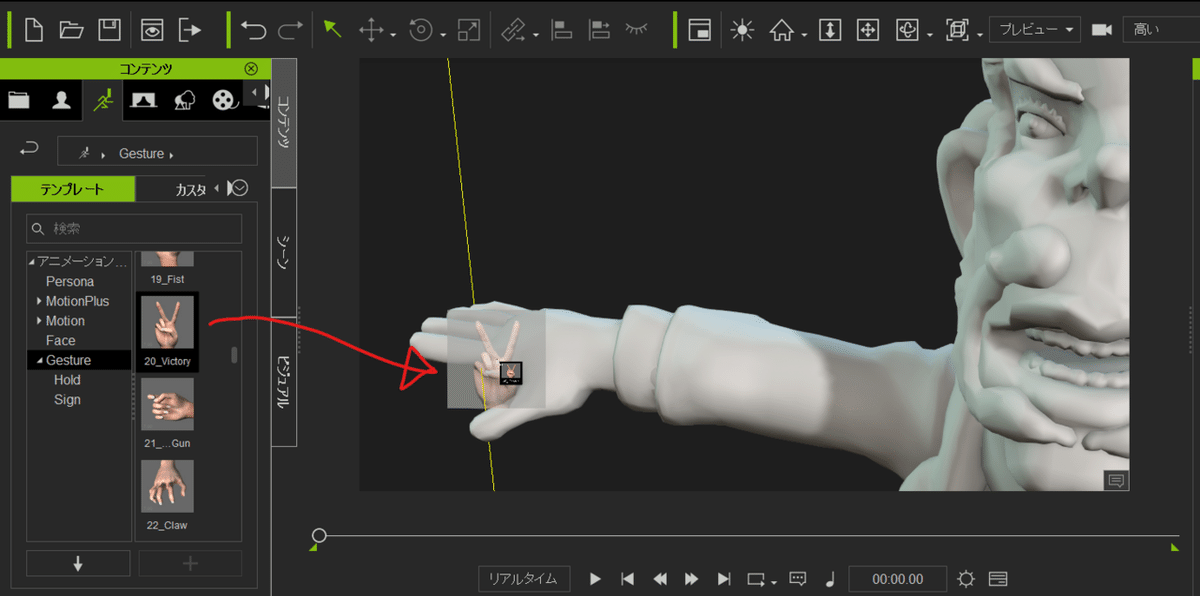1200x596 pixels.
Task: Open Home view dropdown arrow
Action: 804,36
